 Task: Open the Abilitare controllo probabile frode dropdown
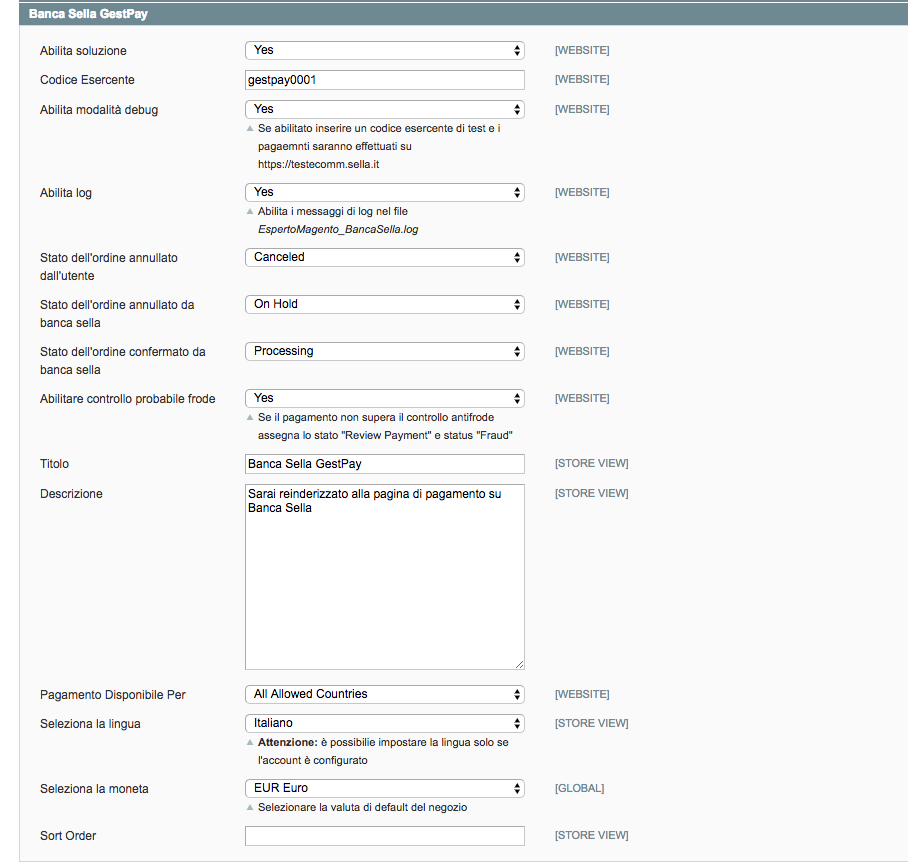(385, 398)
